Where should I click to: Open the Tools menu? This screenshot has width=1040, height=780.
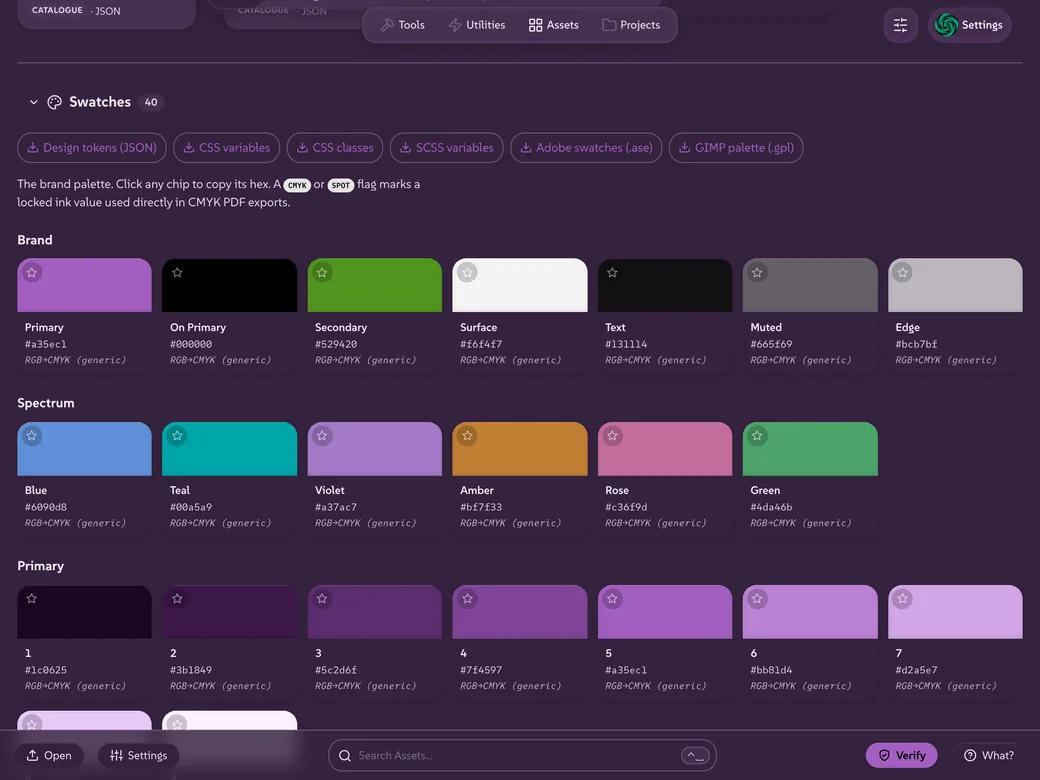tap(403, 25)
